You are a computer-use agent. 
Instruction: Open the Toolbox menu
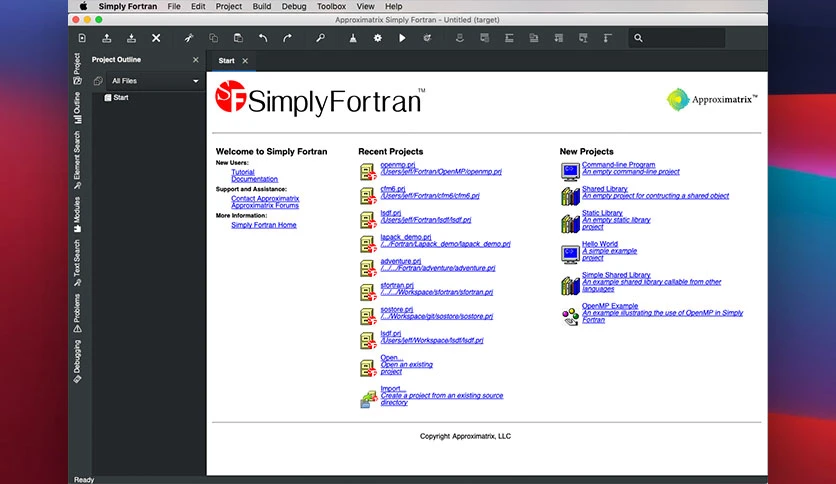pyautogui.click(x=331, y=6)
